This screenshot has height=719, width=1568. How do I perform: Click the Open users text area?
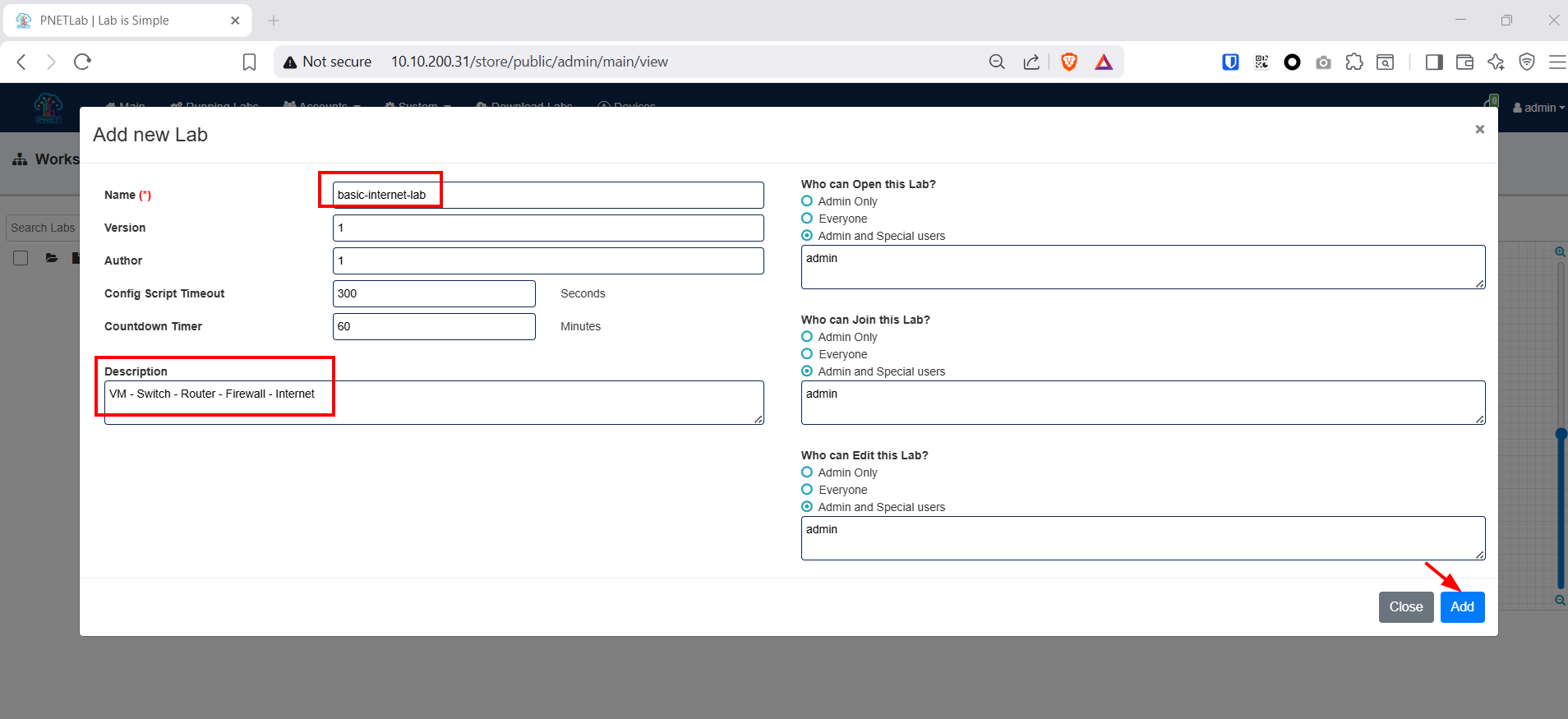(1143, 267)
